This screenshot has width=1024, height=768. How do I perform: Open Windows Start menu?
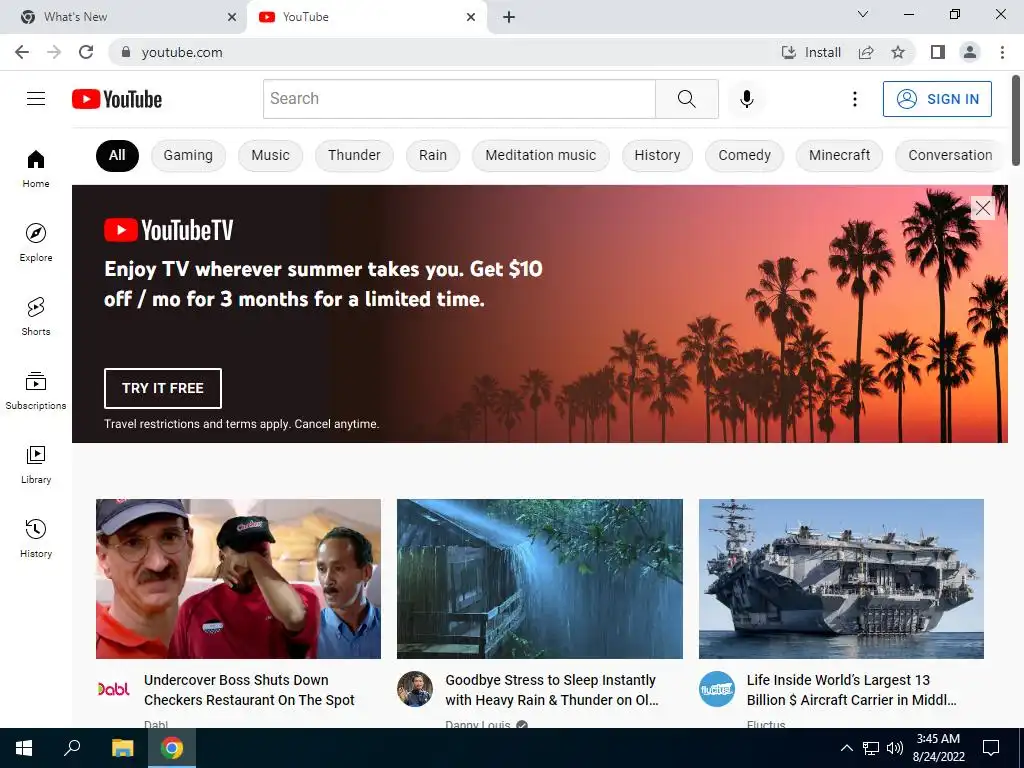(x=24, y=748)
